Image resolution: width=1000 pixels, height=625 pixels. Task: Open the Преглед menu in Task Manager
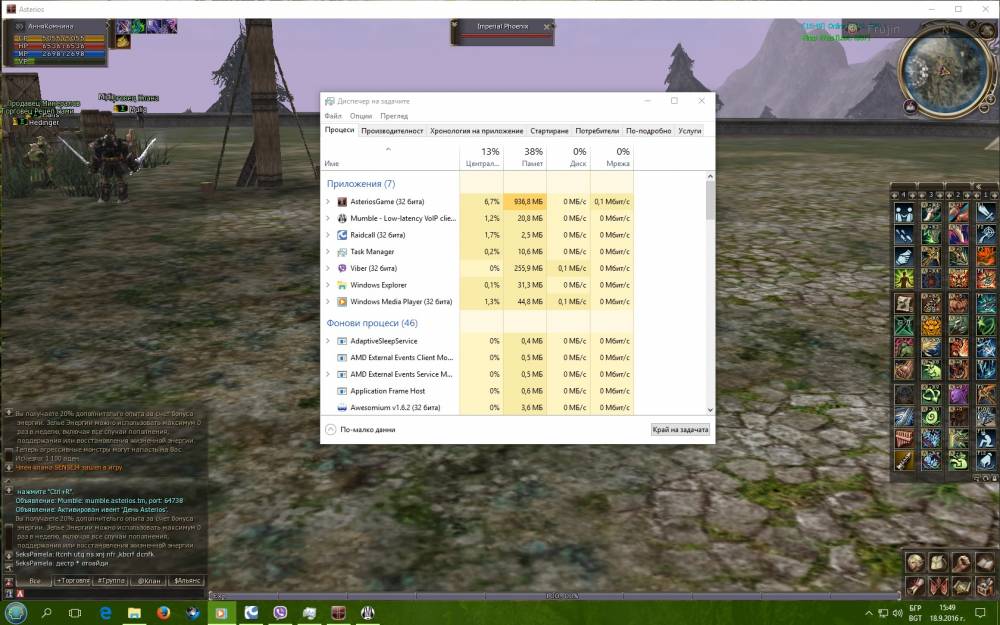[394, 116]
